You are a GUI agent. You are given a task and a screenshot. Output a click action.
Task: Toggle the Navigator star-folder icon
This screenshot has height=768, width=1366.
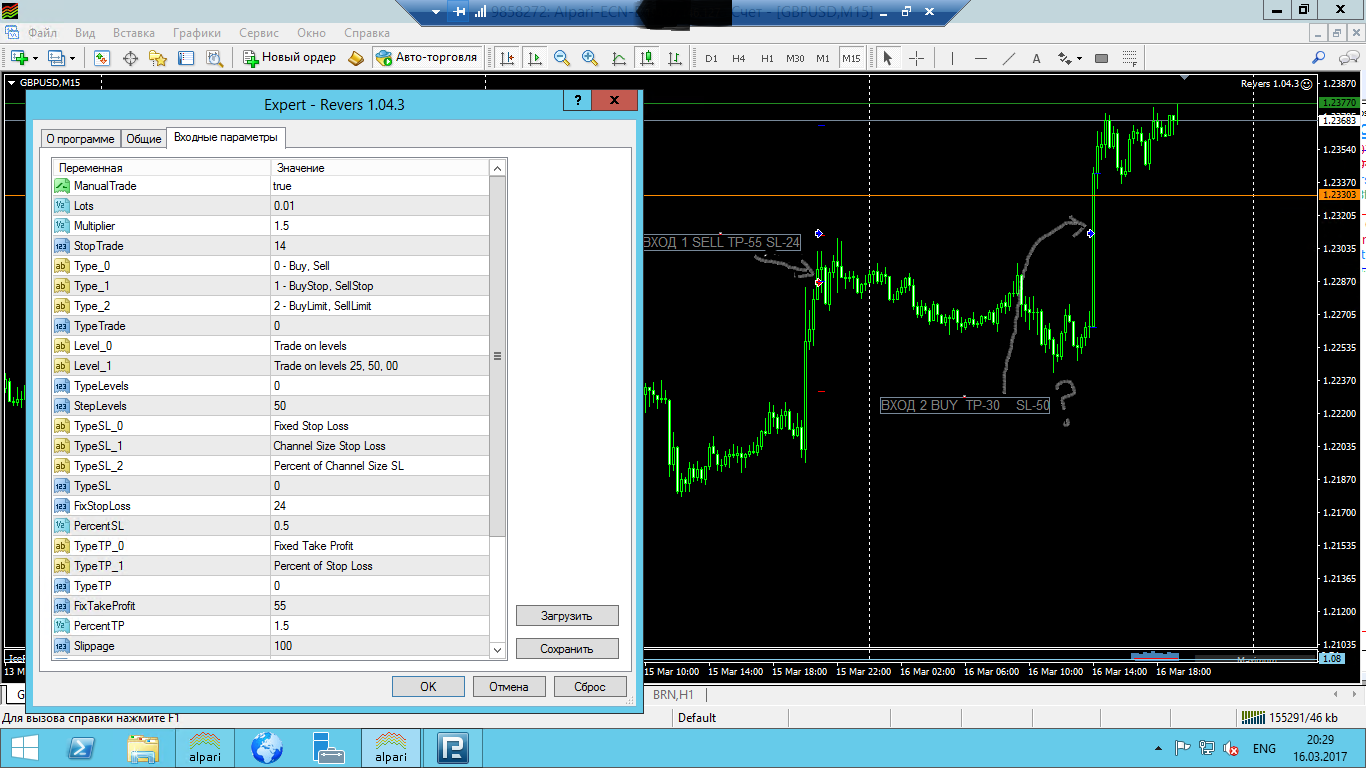point(158,58)
